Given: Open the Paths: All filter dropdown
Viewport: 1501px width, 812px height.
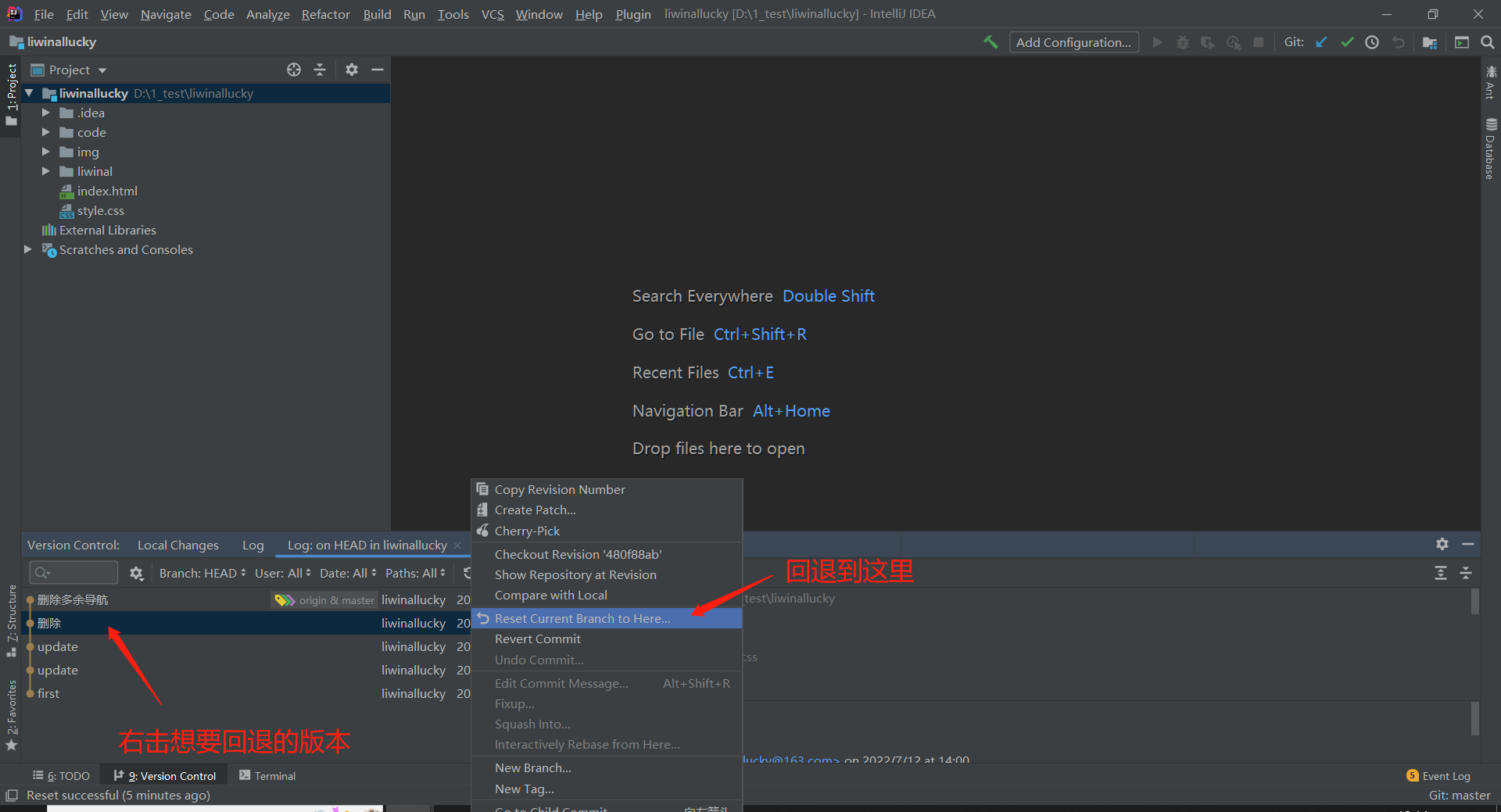Looking at the screenshot, I should (415, 574).
